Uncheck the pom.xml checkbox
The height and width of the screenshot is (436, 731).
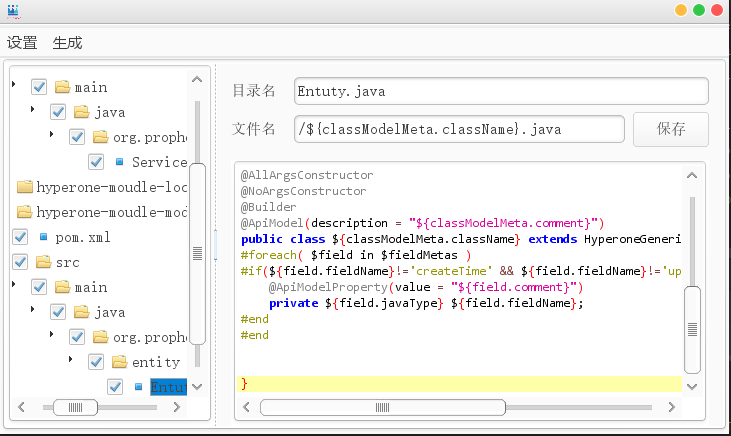pyautogui.click(x=20, y=237)
